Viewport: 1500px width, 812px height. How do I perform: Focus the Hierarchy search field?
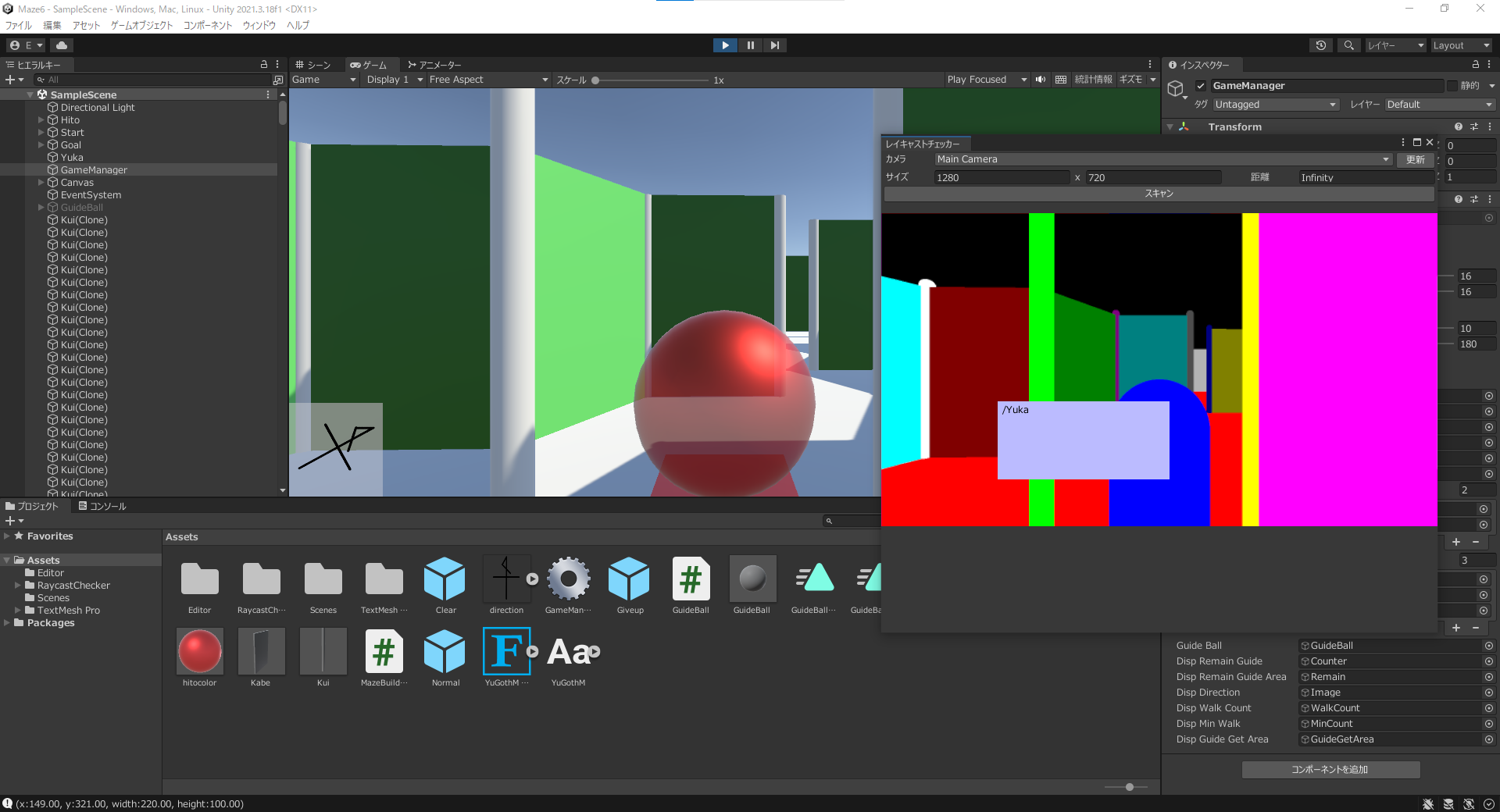pyautogui.click(x=152, y=80)
